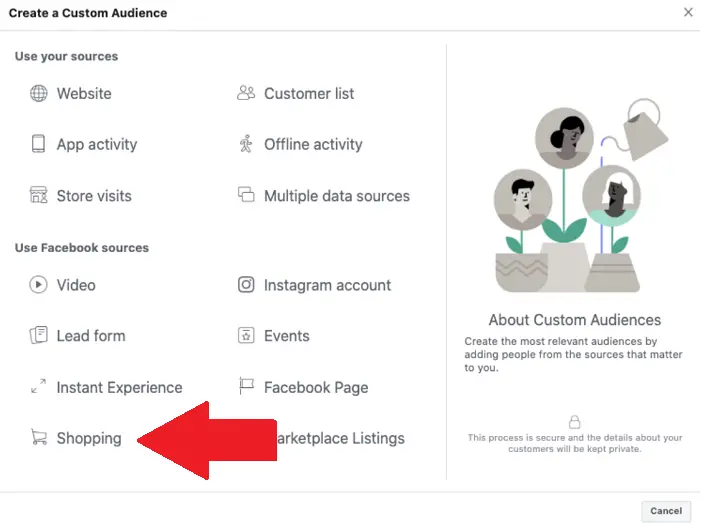Click the walking person Offline activity icon
Viewport: 717px width, 525px height.
pos(246,144)
